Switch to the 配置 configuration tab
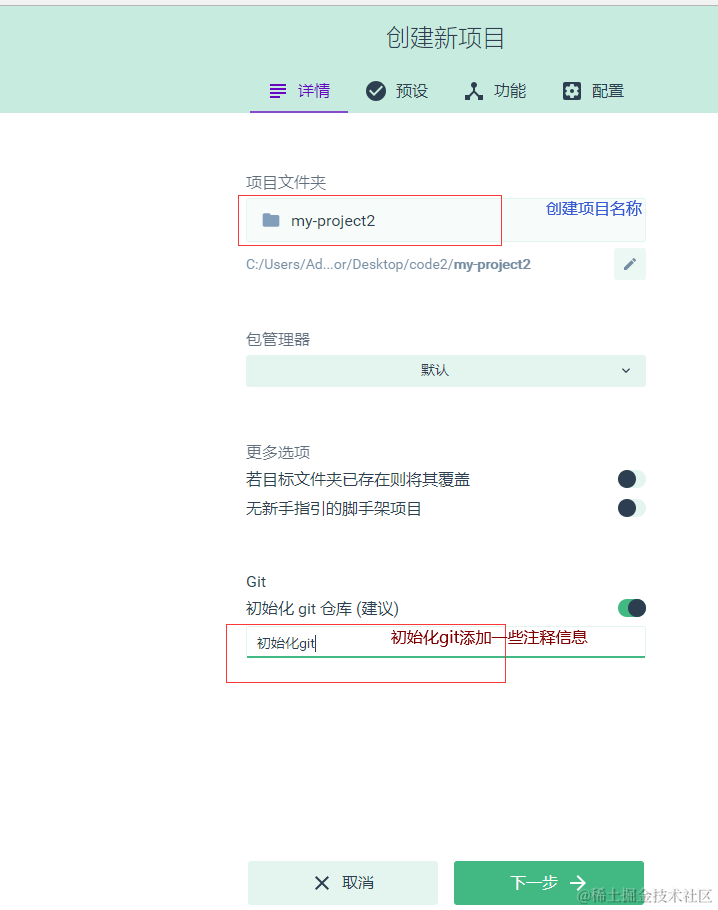 coord(593,91)
